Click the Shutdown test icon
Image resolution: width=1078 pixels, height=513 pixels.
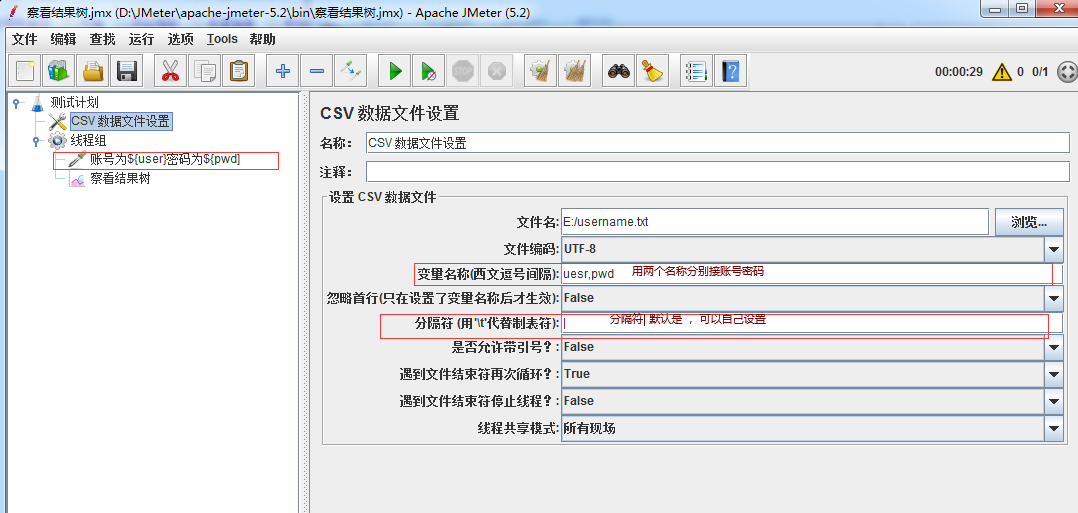pyautogui.click(x=496, y=71)
